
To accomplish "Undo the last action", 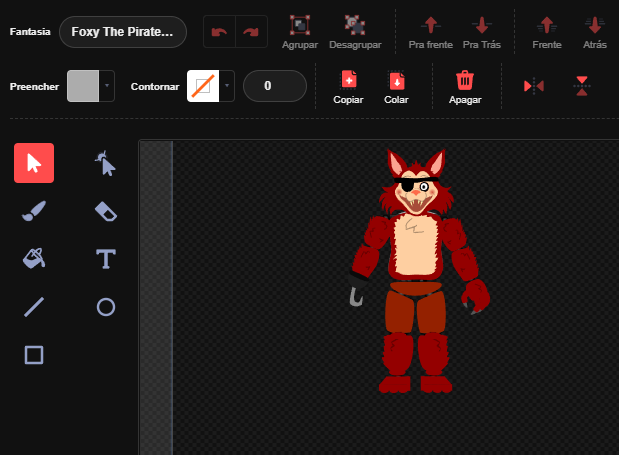I will click(219, 32).
